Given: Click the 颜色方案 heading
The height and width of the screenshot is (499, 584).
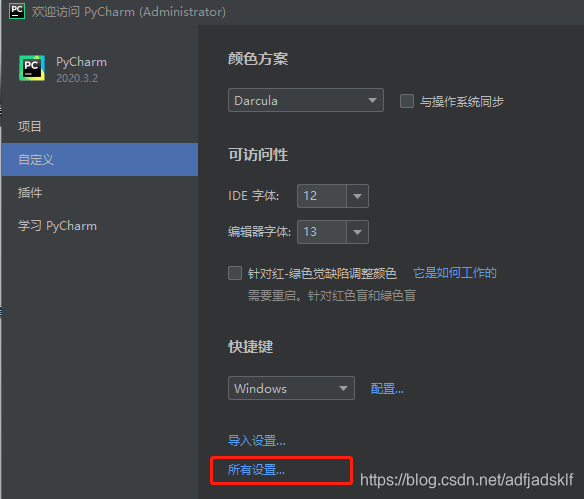Looking at the screenshot, I should (258, 59).
